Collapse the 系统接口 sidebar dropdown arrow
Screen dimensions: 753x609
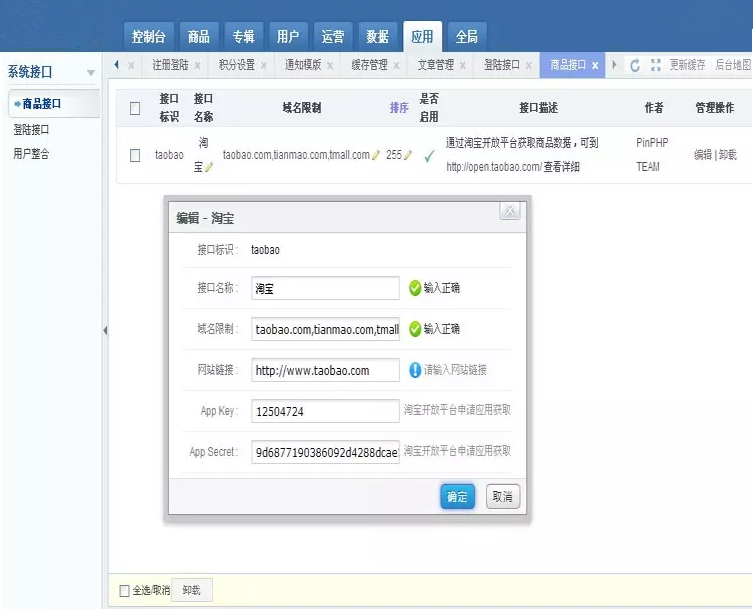click(x=91, y=73)
